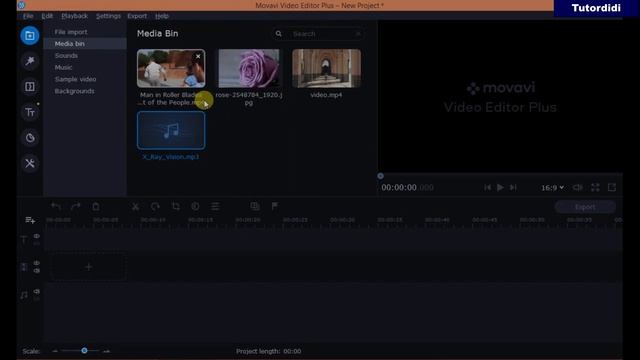This screenshot has height=360, width=640.
Task: Click the preview seek bar handle
Action: (x=380, y=176)
